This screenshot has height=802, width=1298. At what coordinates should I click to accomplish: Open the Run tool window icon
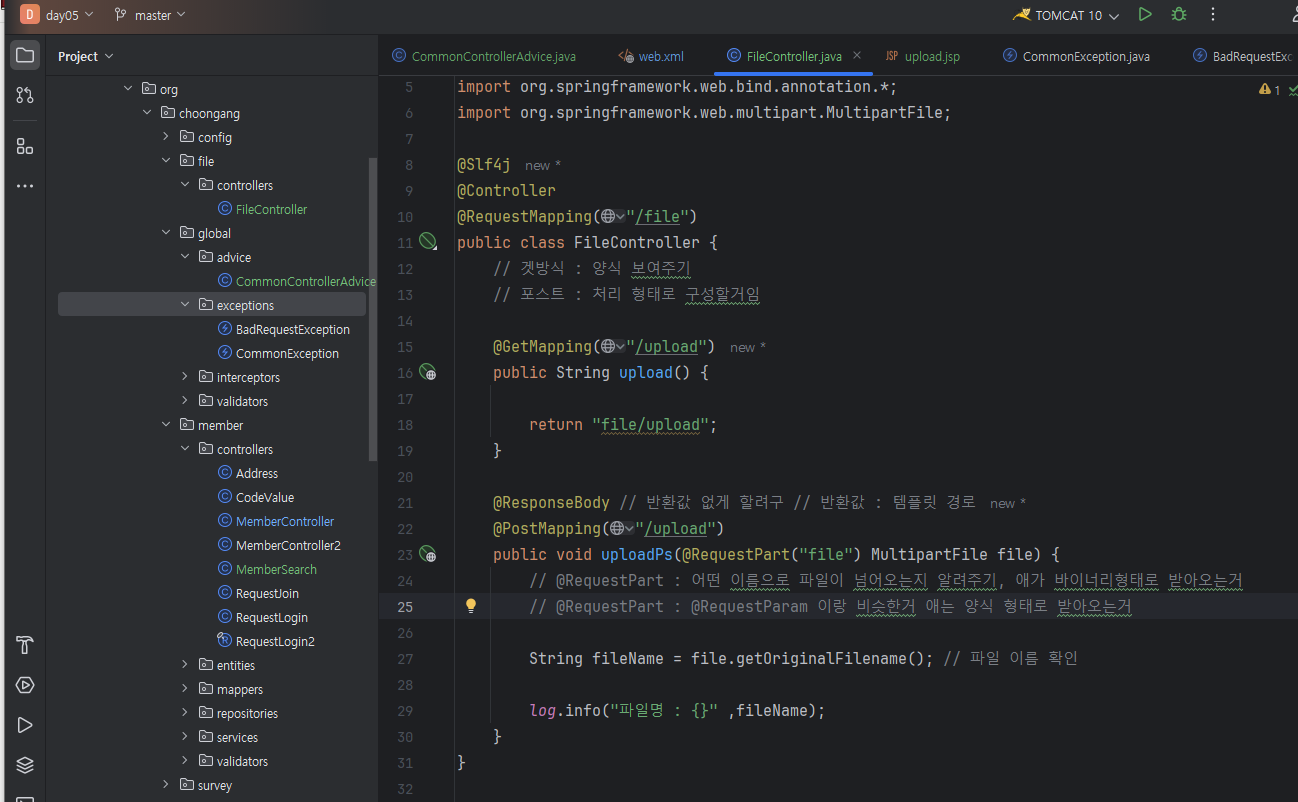click(25, 725)
